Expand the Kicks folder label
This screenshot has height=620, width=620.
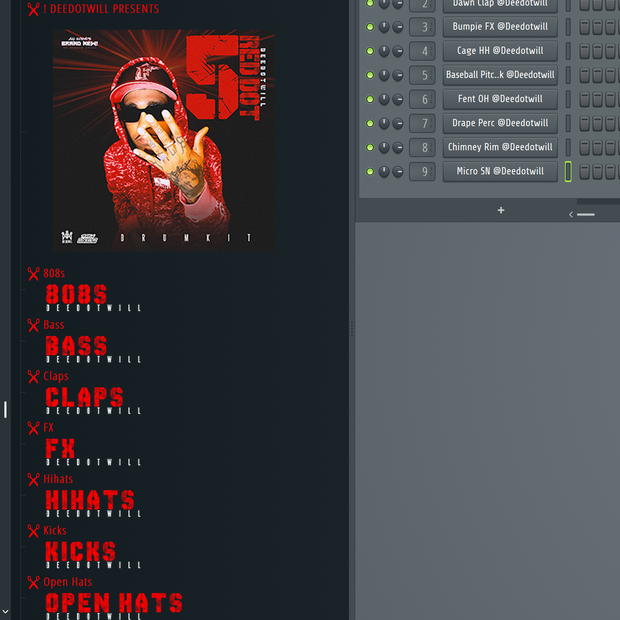point(55,530)
